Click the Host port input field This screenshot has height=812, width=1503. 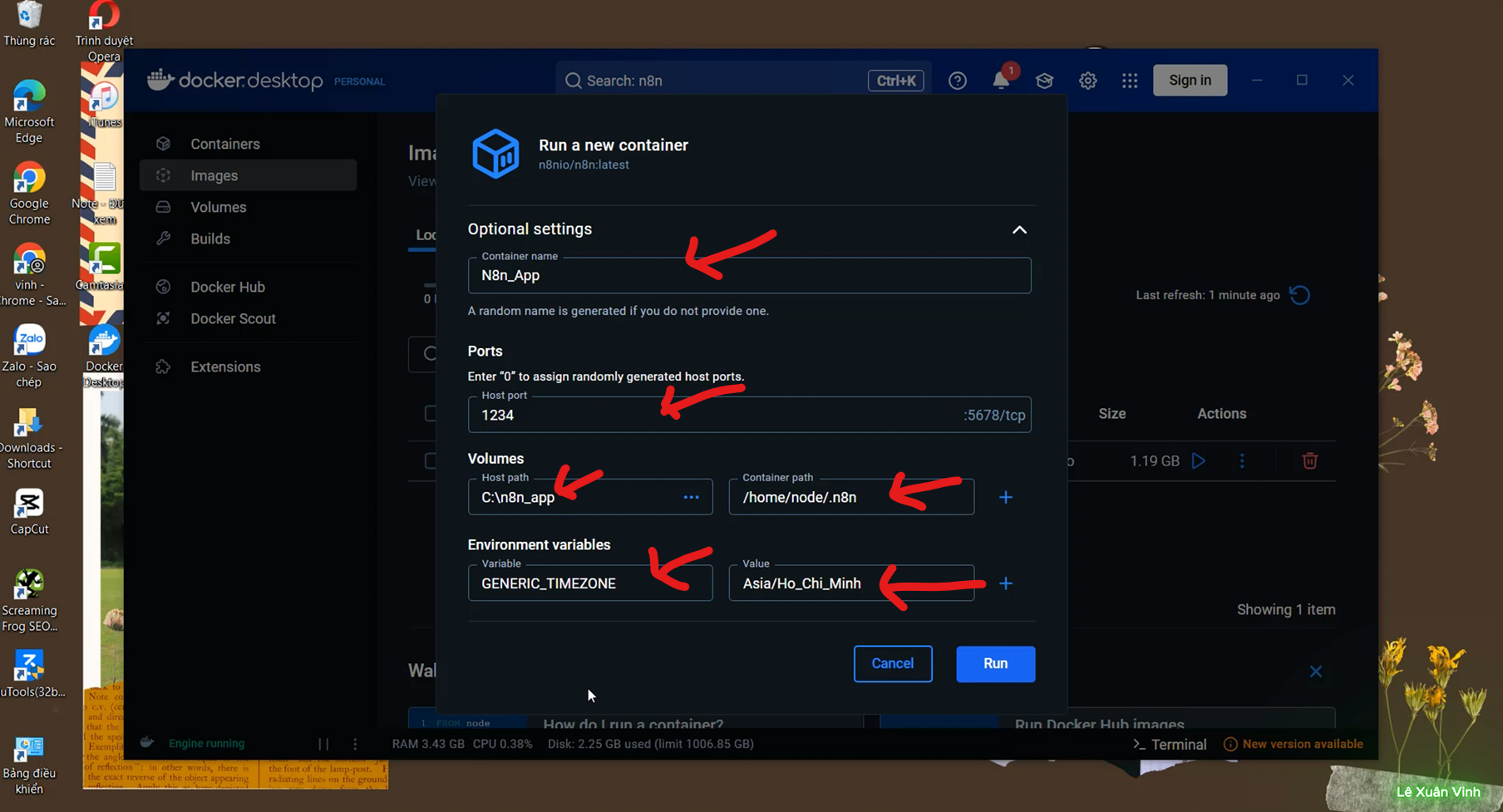pyautogui.click(x=749, y=415)
